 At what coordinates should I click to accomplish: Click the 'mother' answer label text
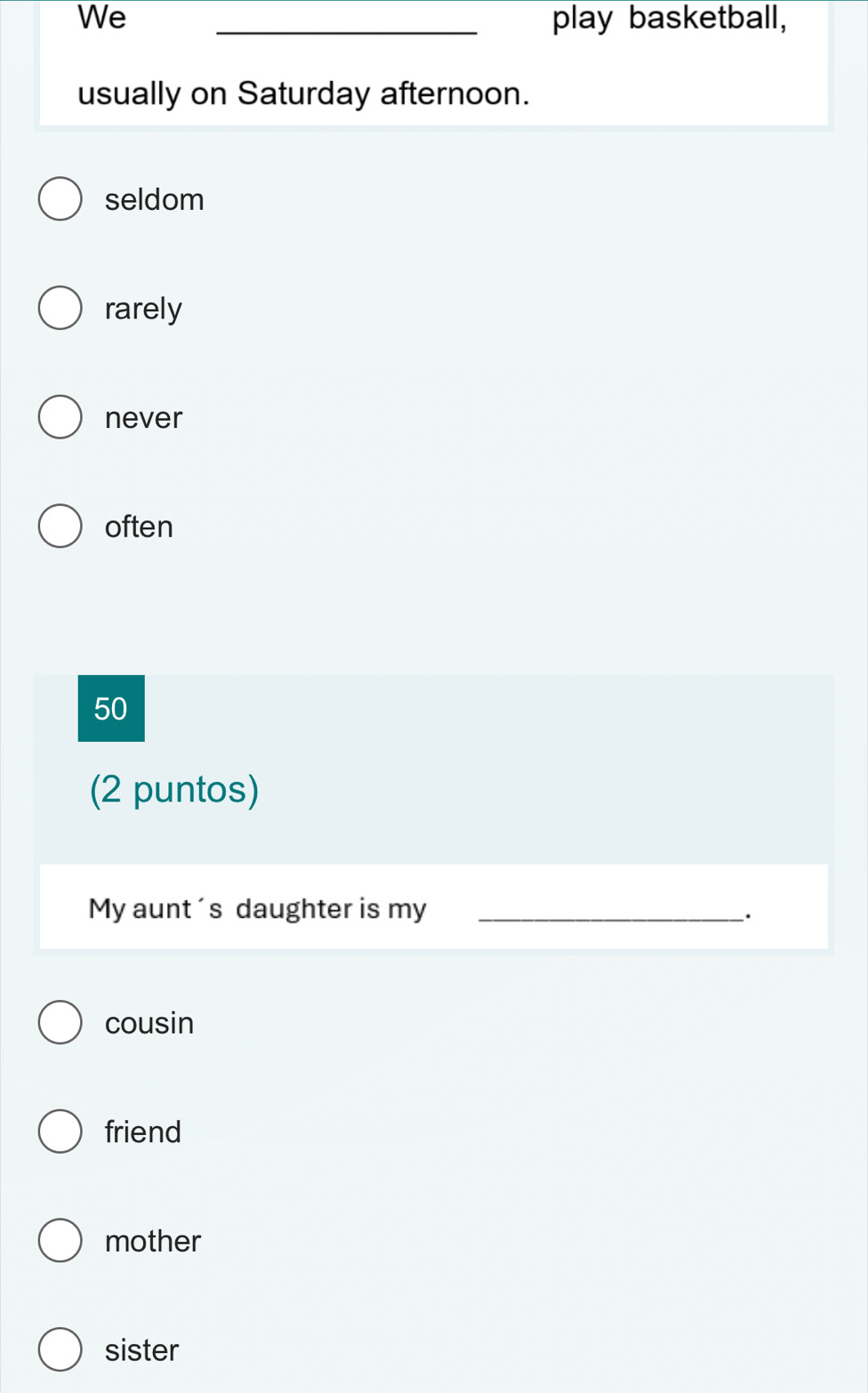[x=153, y=1241]
